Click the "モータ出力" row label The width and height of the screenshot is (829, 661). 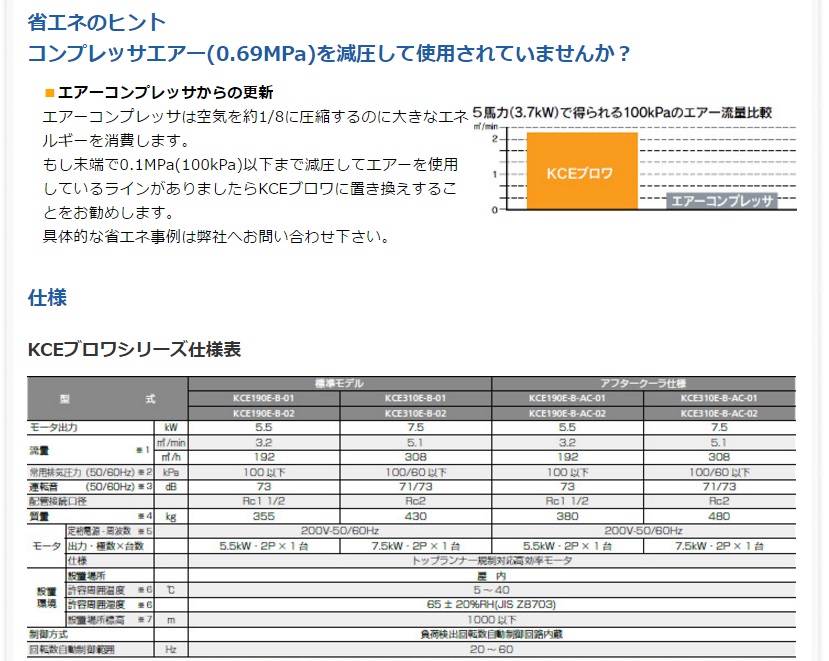click(x=53, y=427)
